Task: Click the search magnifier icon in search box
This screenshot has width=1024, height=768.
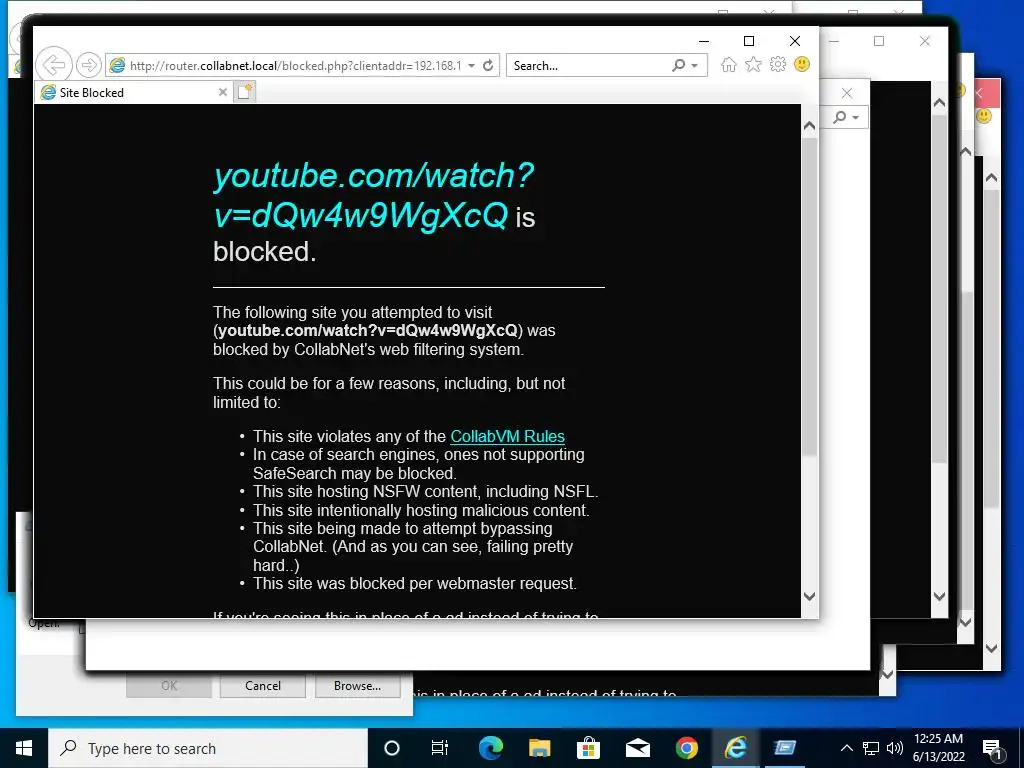Action: (x=679, y=65)
